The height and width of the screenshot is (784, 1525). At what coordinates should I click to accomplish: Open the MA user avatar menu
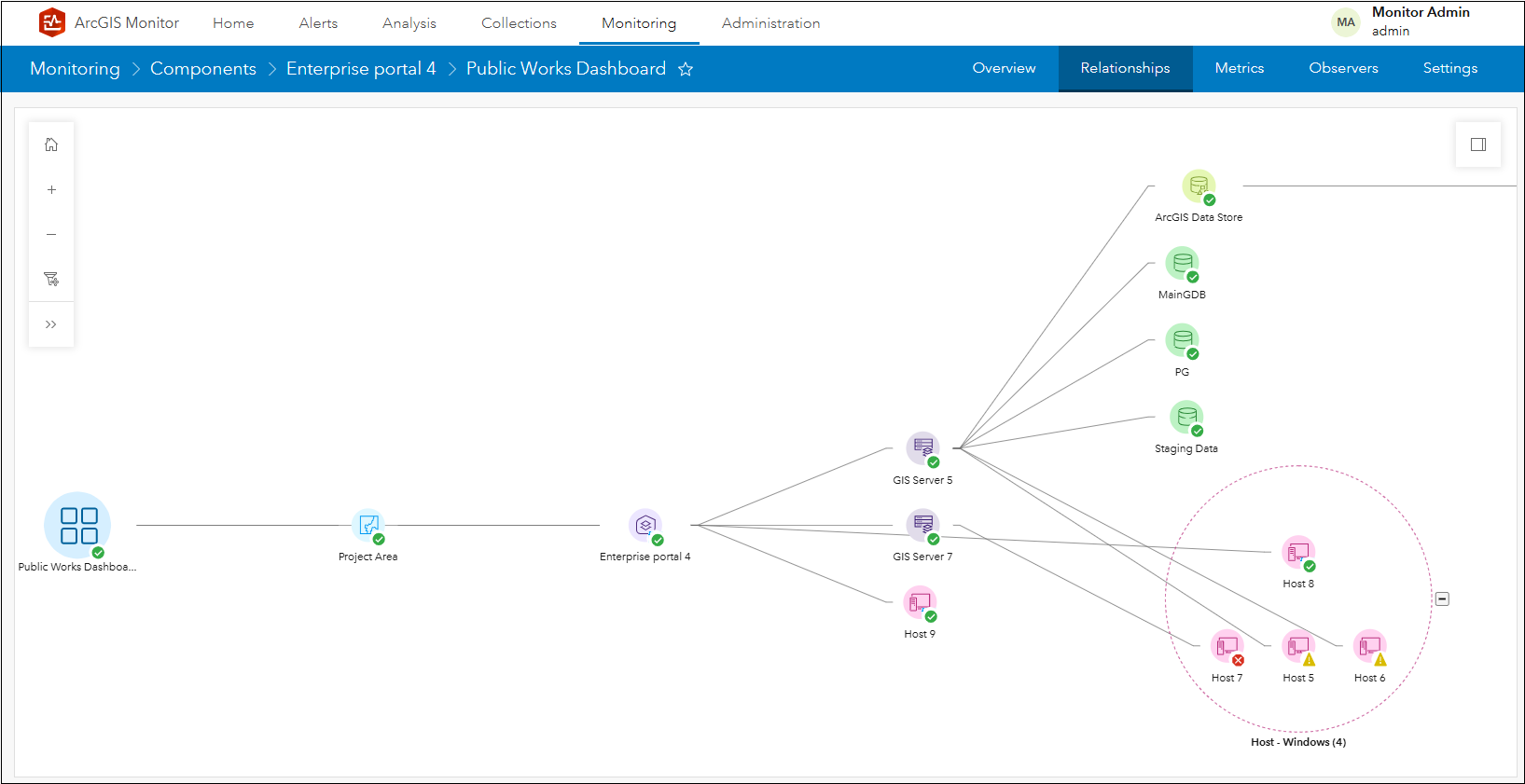(1346, 22)
